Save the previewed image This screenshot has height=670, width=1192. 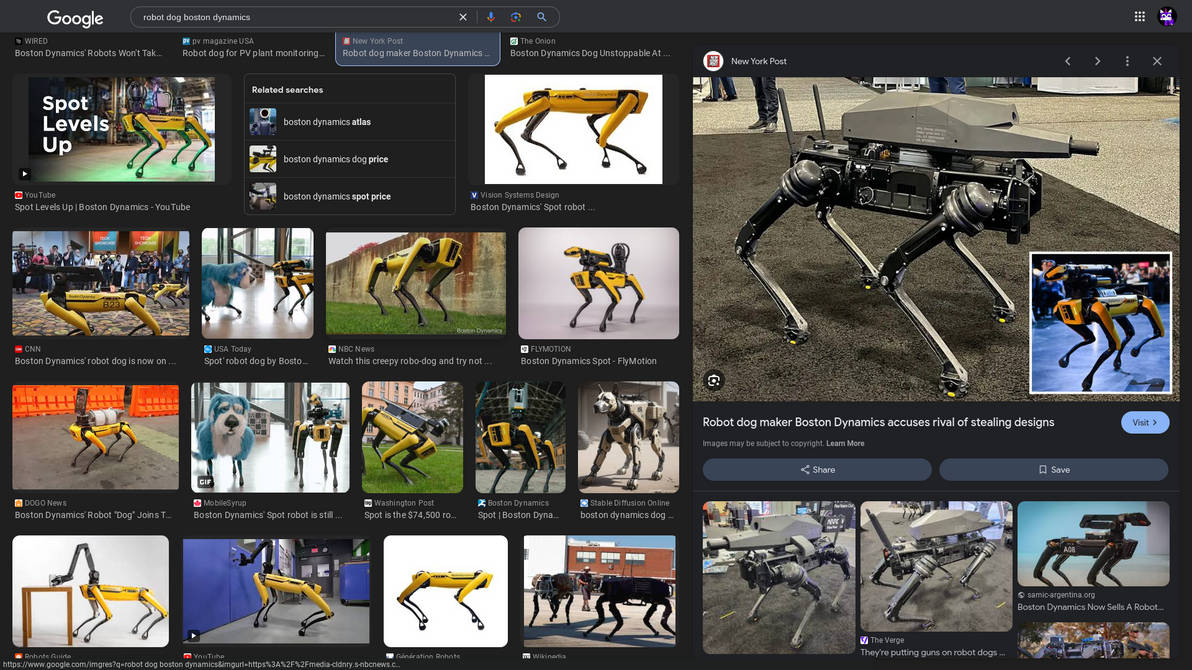[x=1054, y=470]
